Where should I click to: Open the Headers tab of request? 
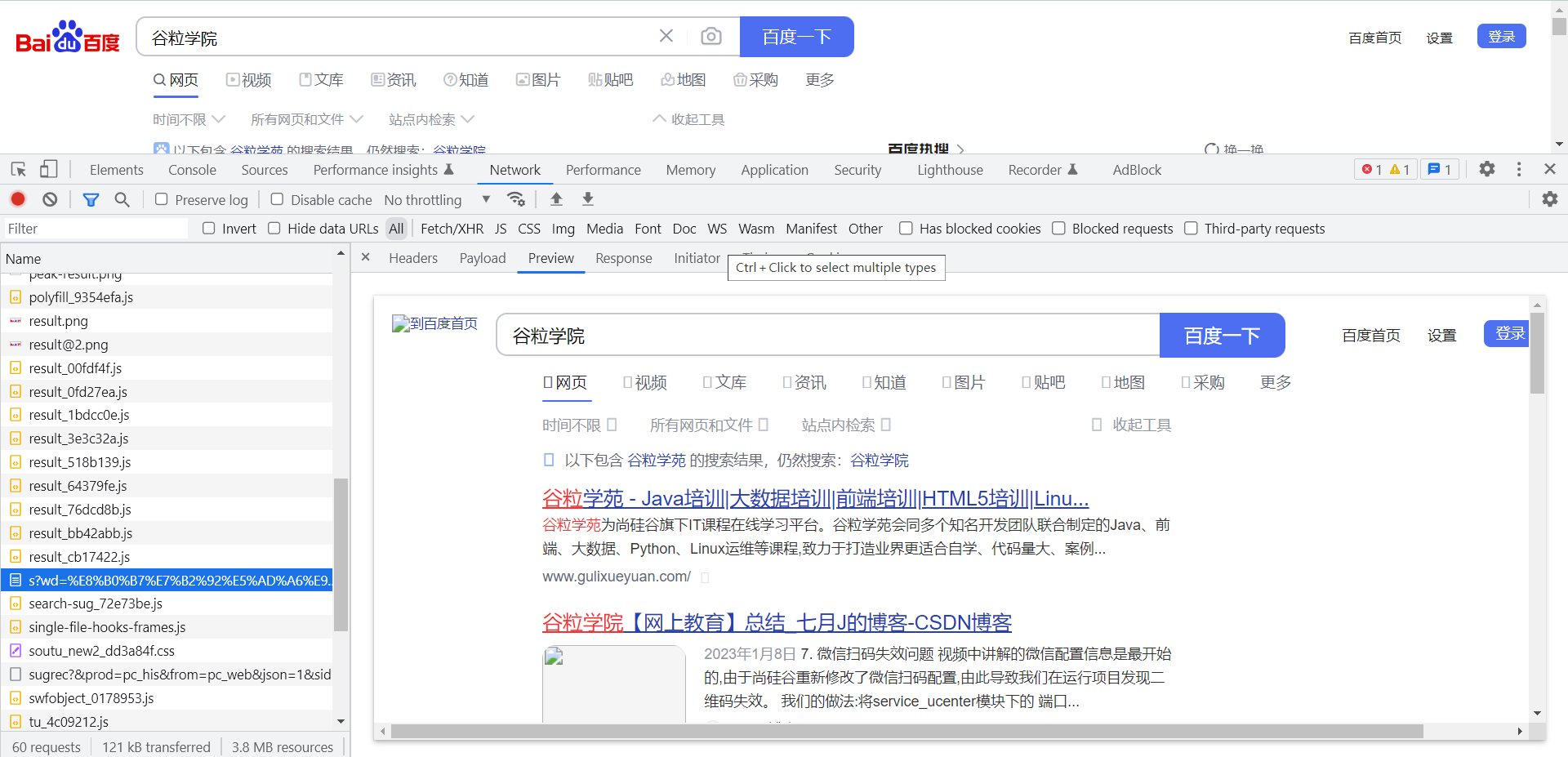tap(413, 258)
